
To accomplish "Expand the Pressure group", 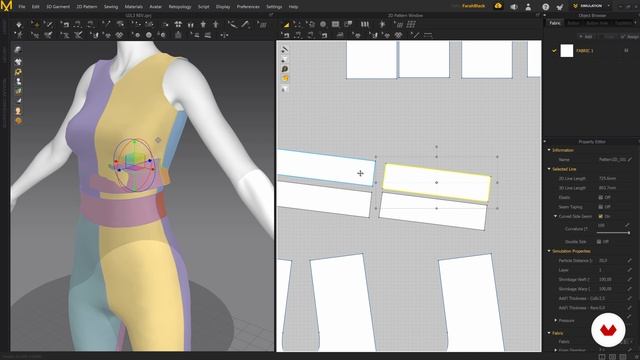I will (556, 320).
